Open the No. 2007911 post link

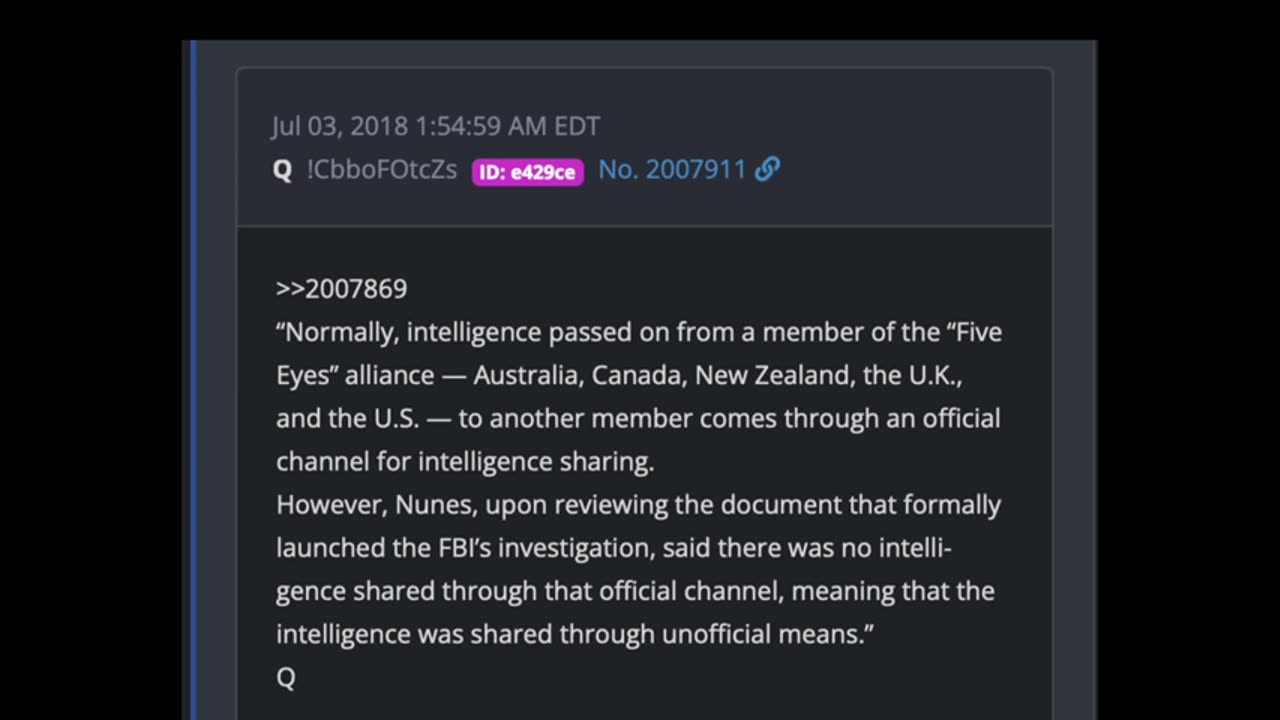coord(672,170)
